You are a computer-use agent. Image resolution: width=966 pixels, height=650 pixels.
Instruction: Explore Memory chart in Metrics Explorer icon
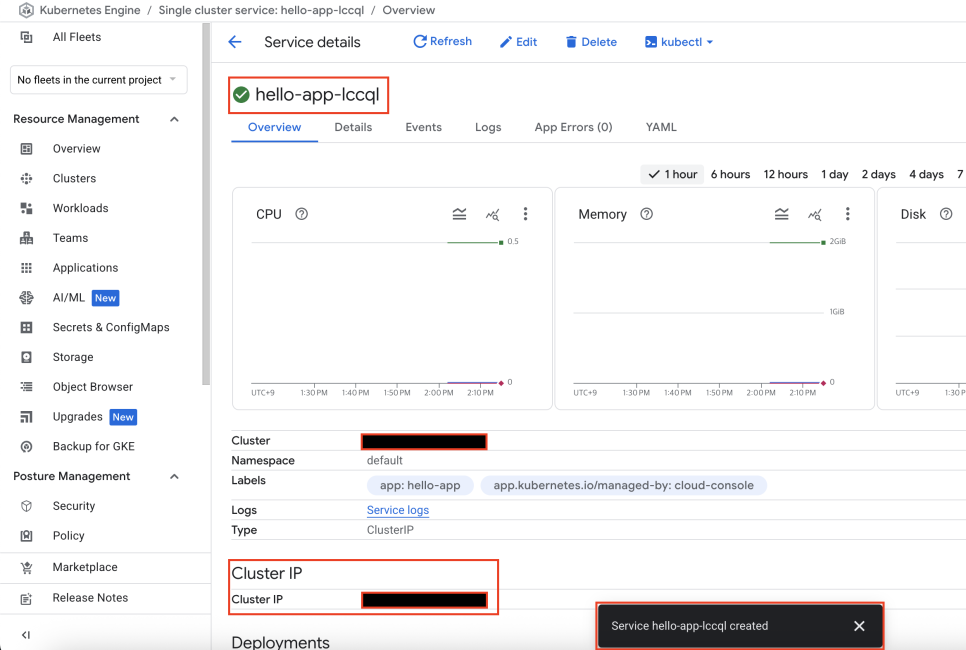click(814, 214)
